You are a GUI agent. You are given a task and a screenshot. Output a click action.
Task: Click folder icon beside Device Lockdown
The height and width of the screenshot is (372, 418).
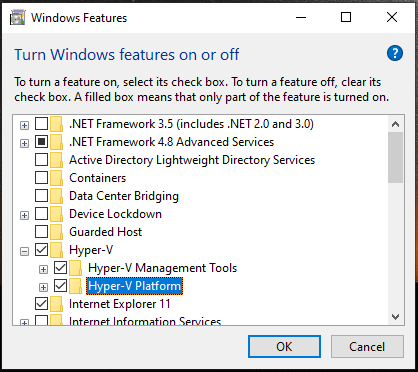click(57, 214)
